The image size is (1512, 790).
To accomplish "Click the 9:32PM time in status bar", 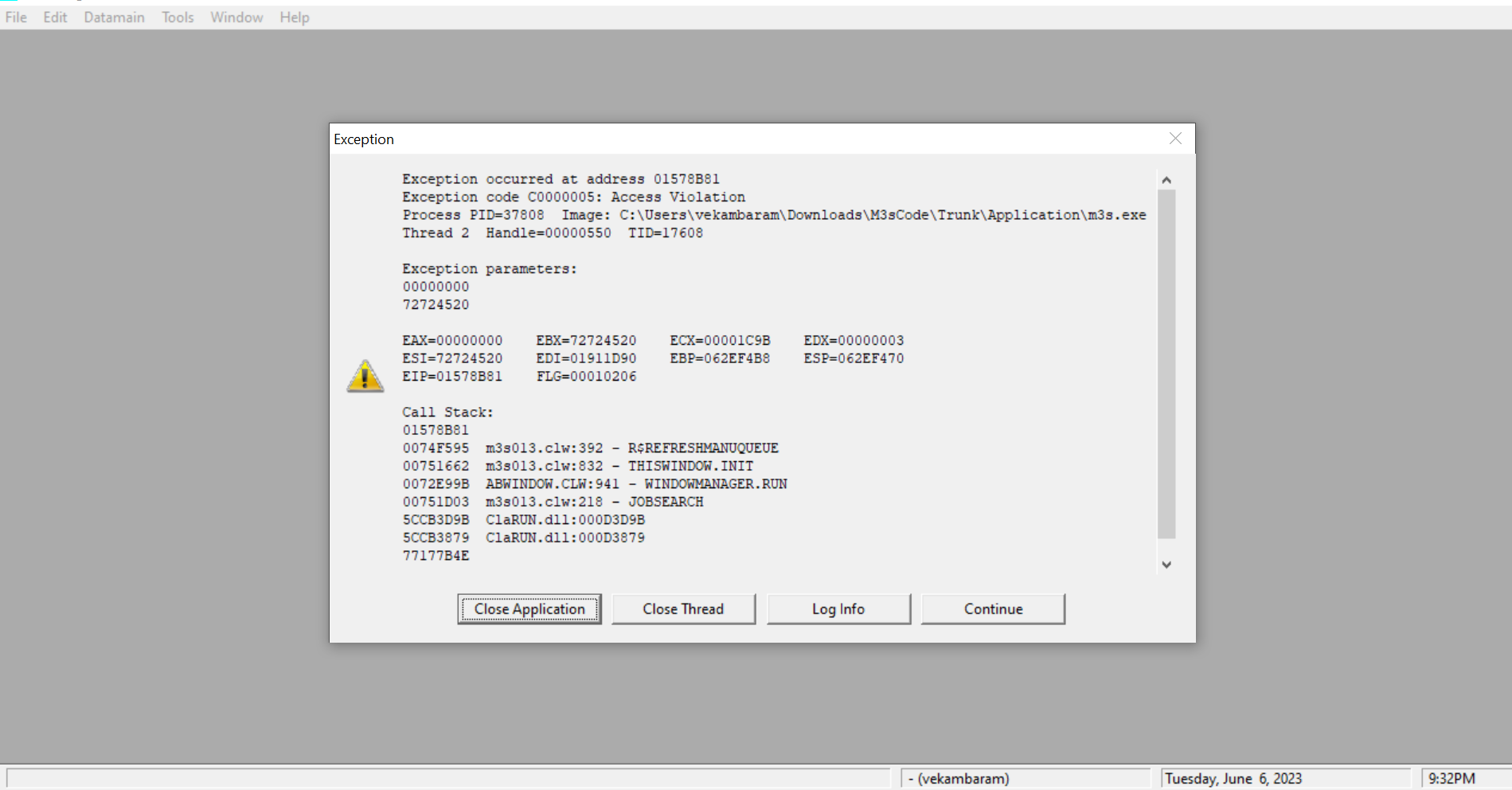I will point(1451,778).
